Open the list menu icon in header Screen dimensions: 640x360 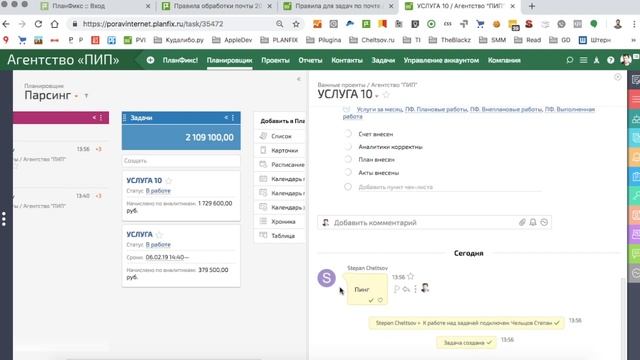click(x=583, y=60)
